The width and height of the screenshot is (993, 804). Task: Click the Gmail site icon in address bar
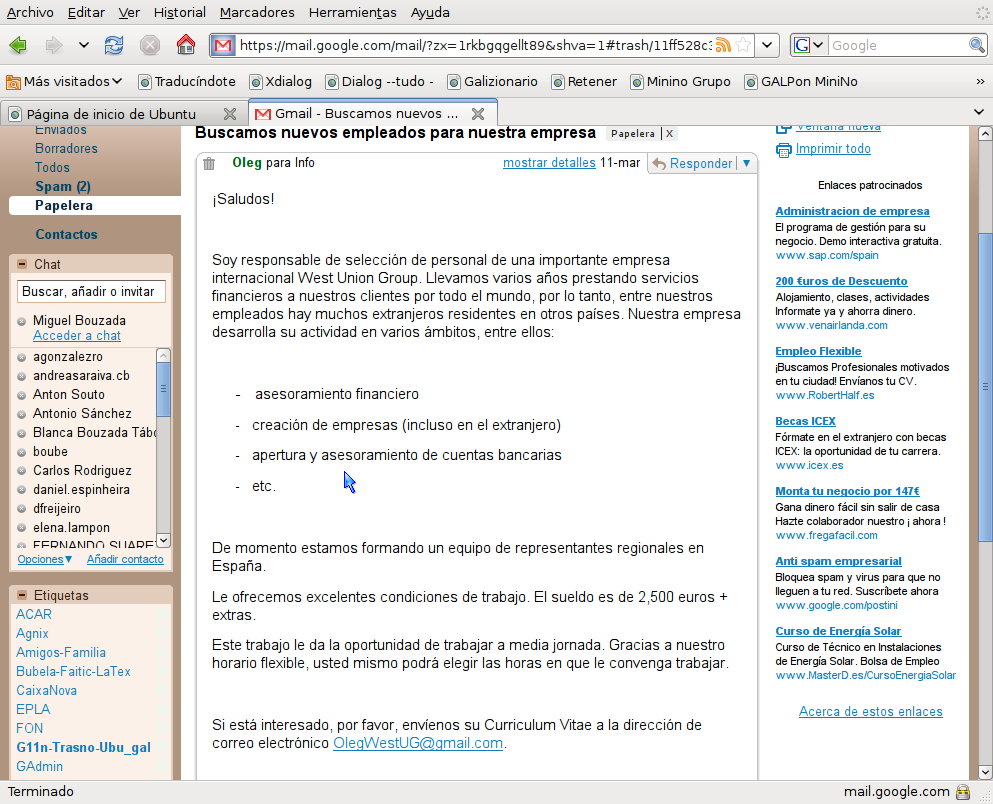point(223,45)
